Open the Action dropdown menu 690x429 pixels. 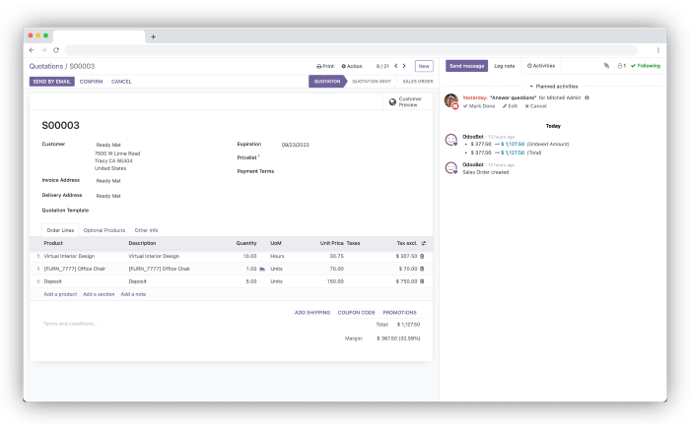coord(351,66)
